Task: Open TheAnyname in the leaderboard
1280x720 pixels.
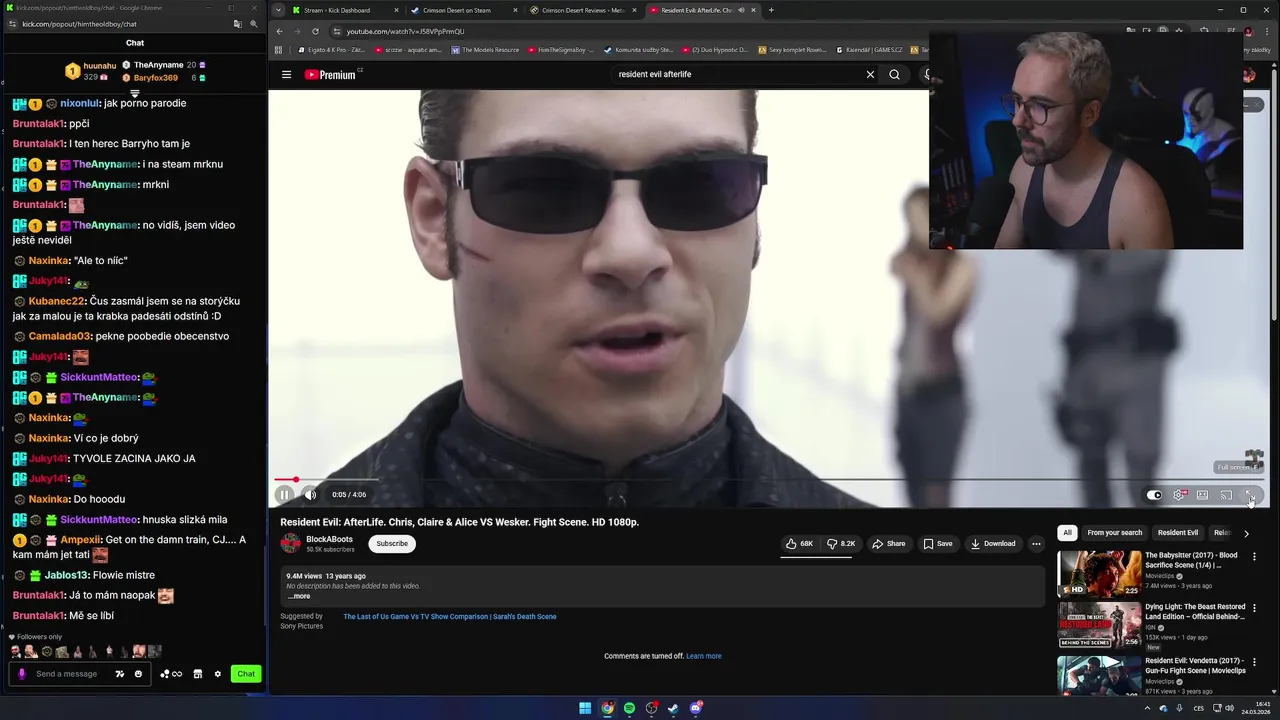Action: (x=158, y=65)
